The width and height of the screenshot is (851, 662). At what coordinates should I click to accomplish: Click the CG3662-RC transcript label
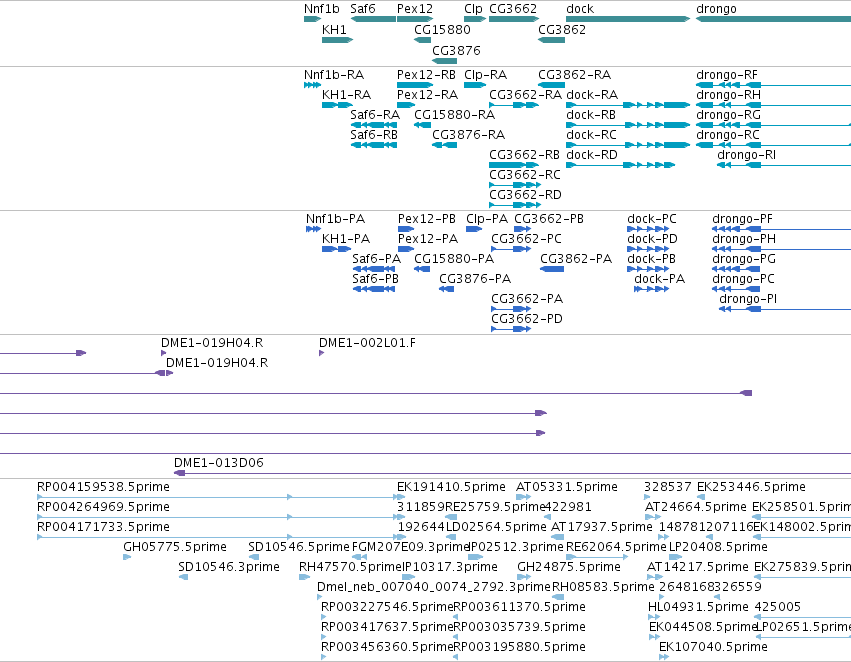point(525,174)
